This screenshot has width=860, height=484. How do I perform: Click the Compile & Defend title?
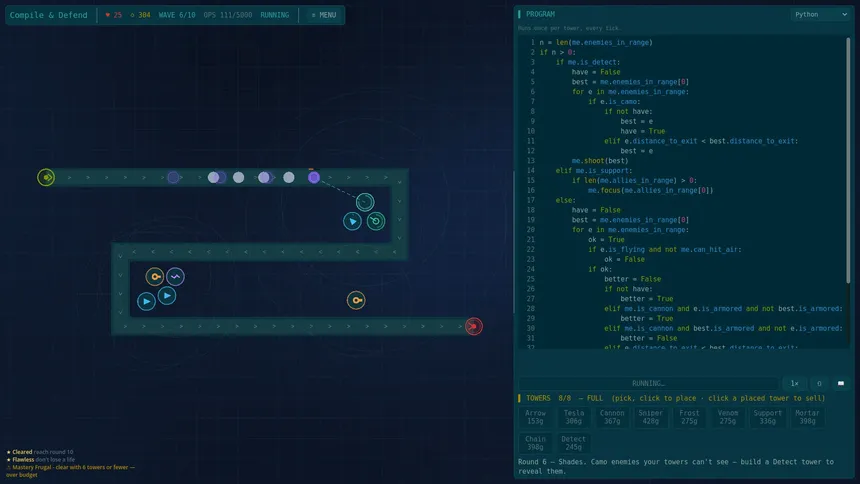pyautogui.click(x=48, y=15)
